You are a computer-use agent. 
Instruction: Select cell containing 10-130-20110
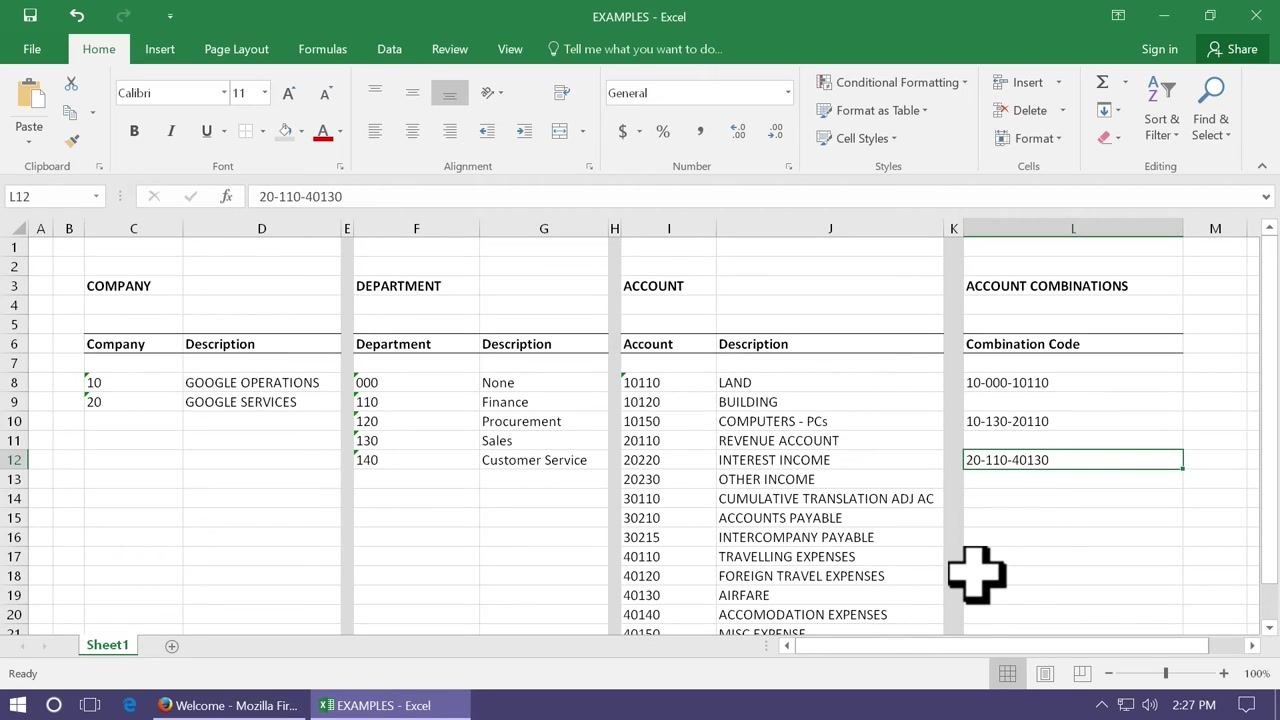tap(1073, 421)
